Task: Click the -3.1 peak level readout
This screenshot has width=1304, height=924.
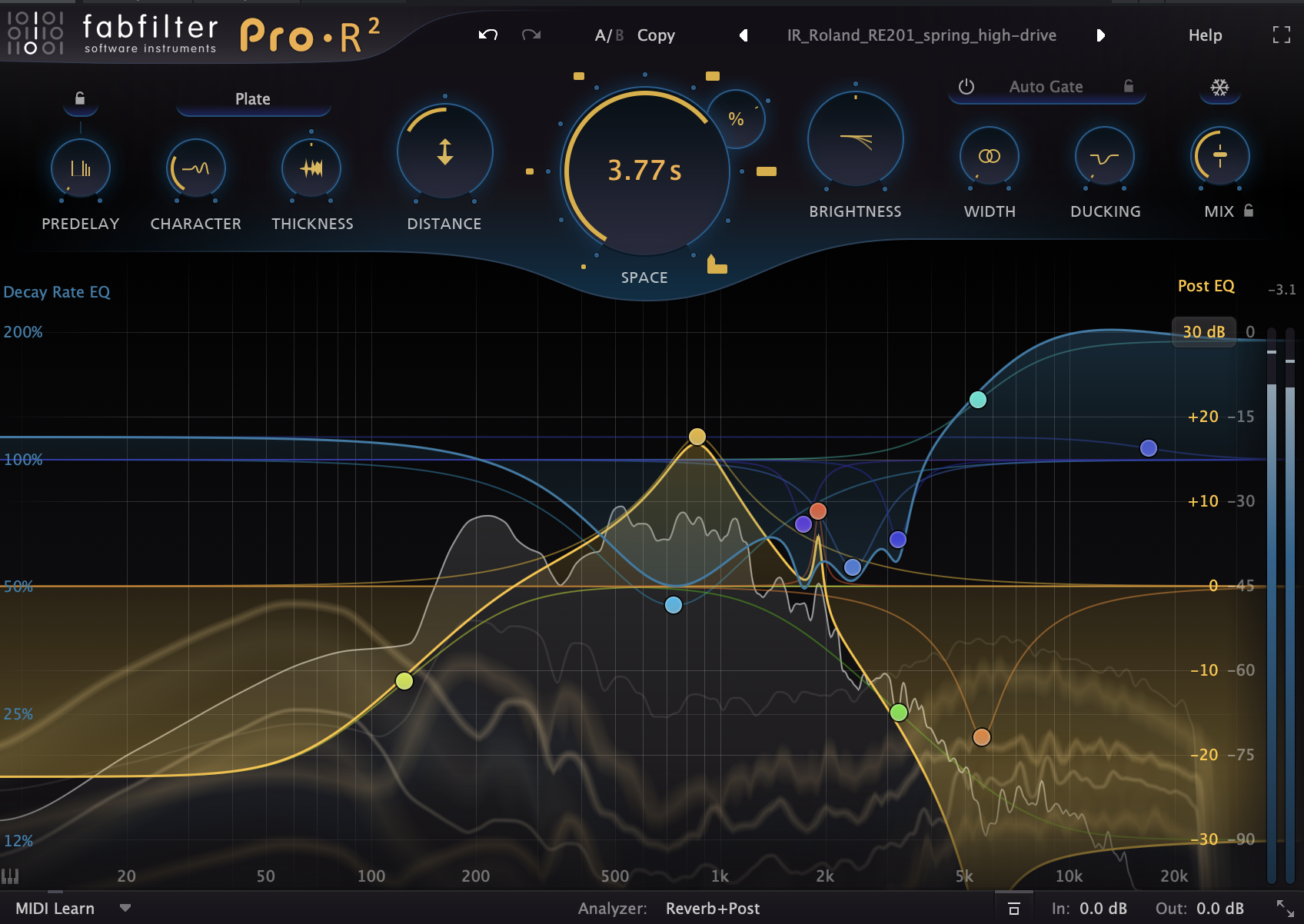Action: (x=1282, y=290)
